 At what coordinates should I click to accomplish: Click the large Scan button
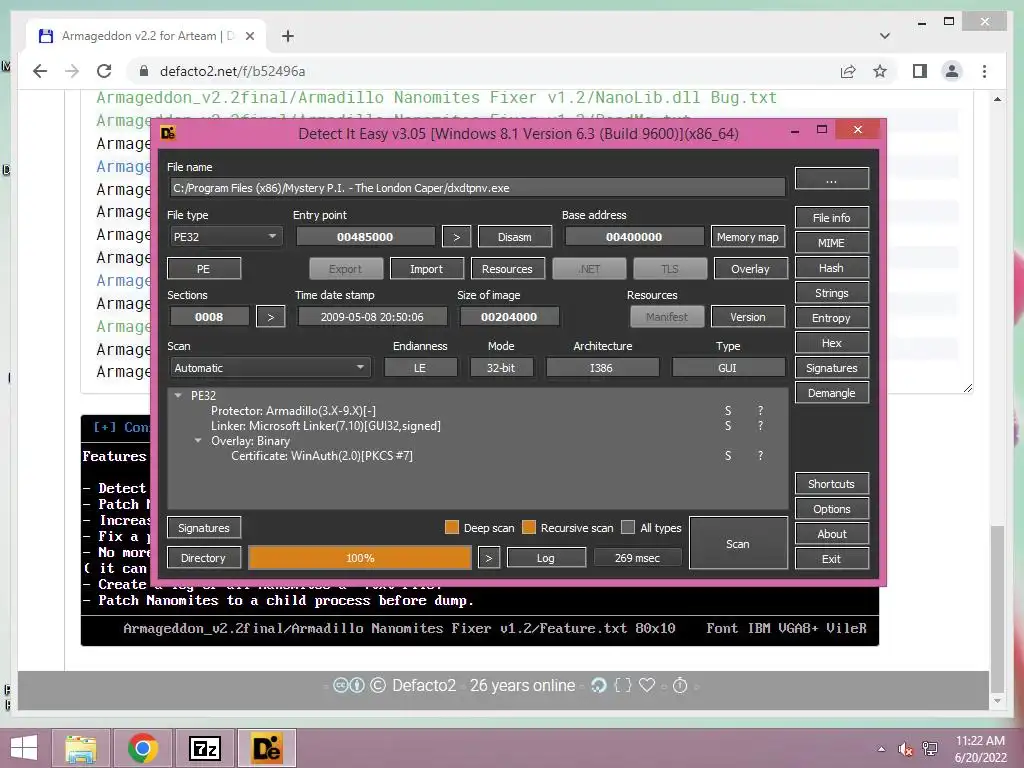(738, 543)
